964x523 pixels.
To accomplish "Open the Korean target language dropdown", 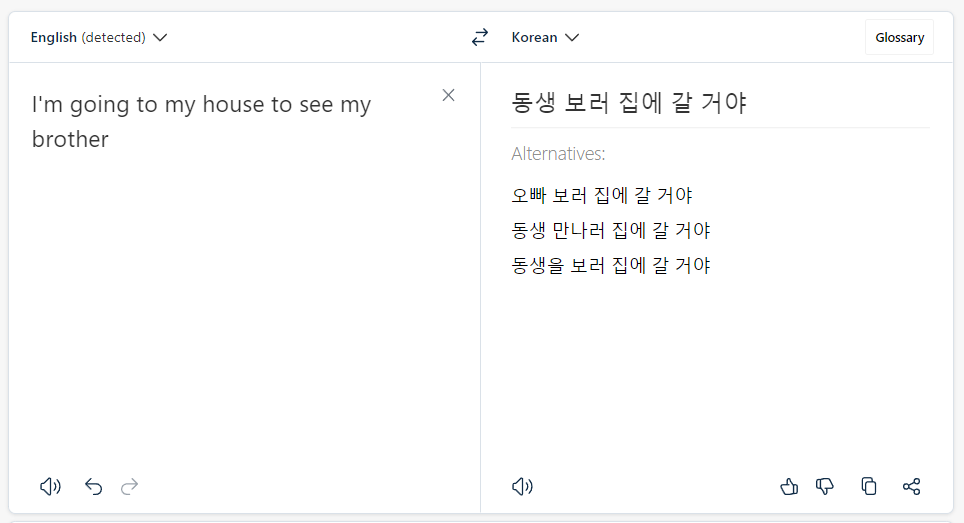I will pos(545,37).
